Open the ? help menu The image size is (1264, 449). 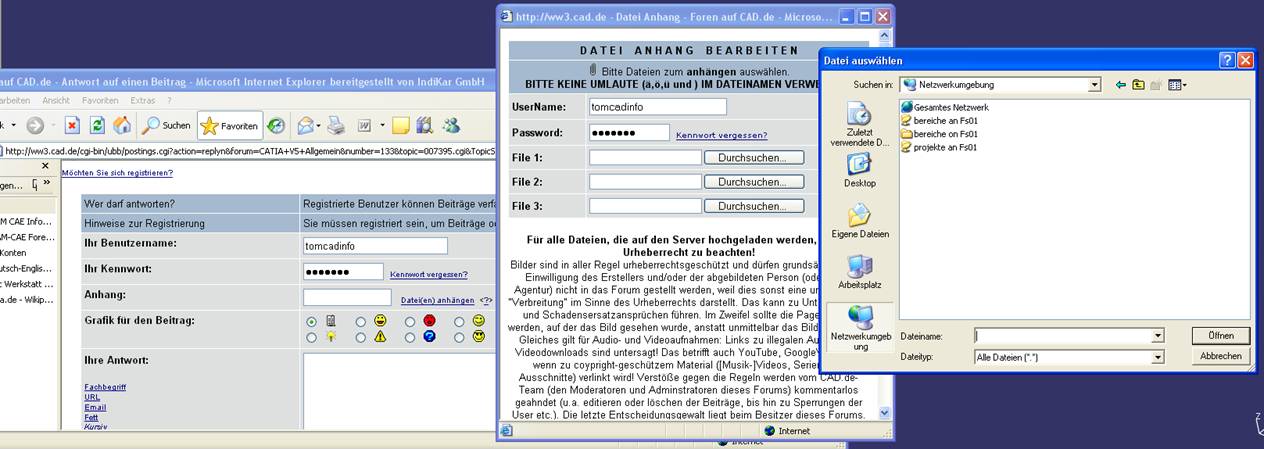(x=170, y=100)
